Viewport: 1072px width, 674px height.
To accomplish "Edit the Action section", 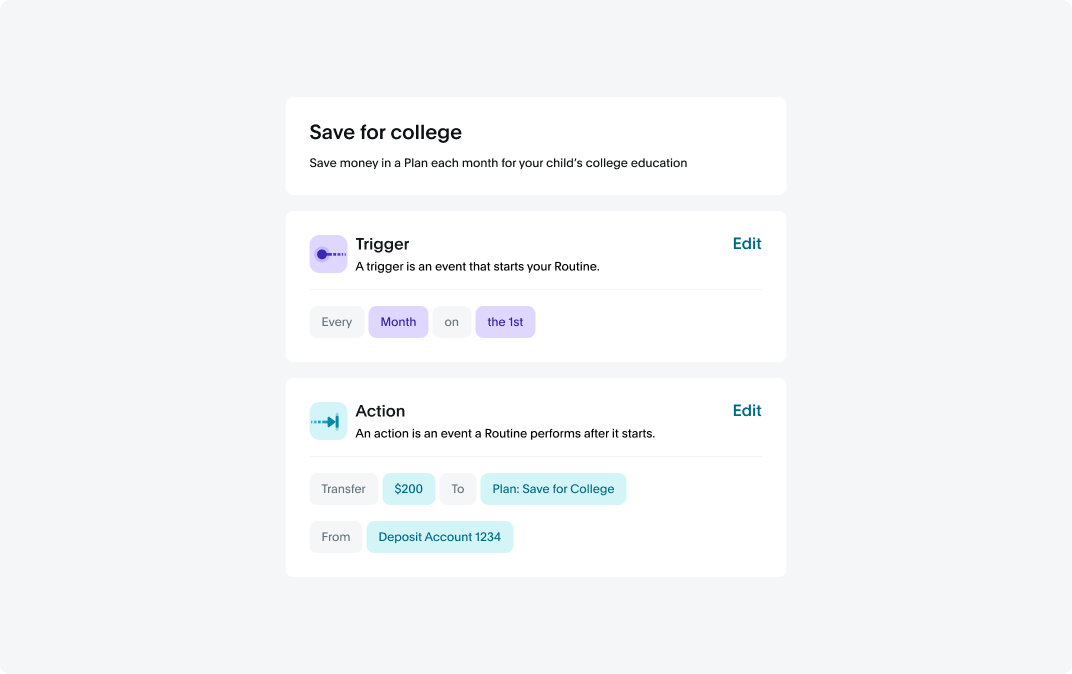I will (x=747, y=411).
